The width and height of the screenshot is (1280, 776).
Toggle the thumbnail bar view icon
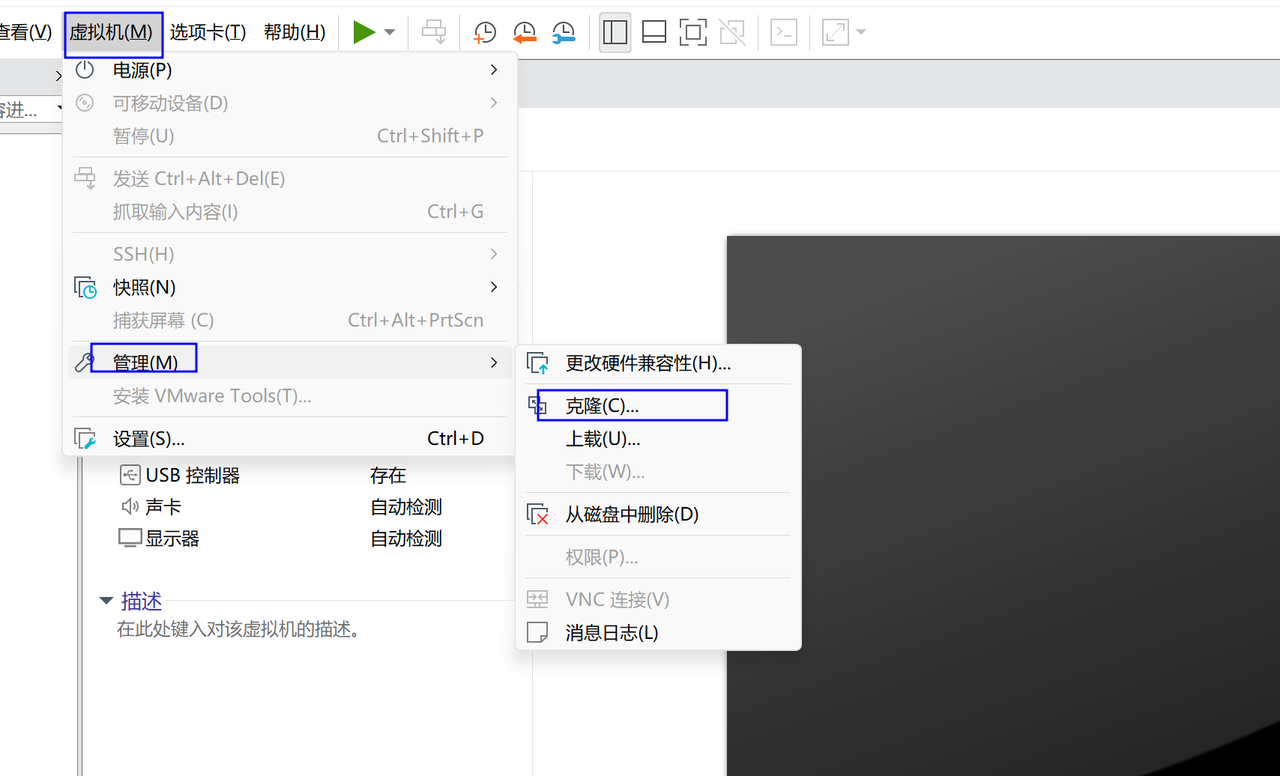[654, 32]
